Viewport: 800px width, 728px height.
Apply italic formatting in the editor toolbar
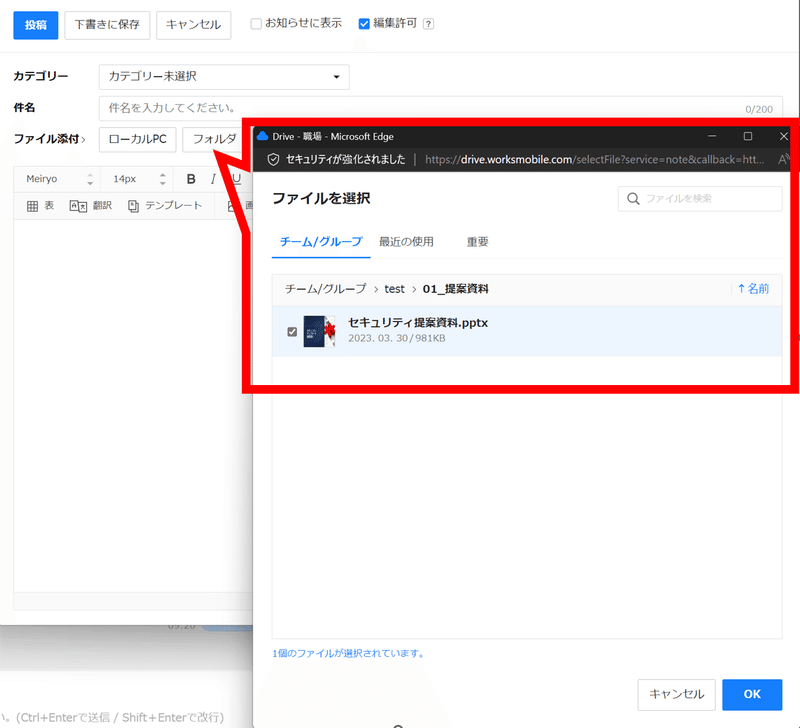(212, 179)
